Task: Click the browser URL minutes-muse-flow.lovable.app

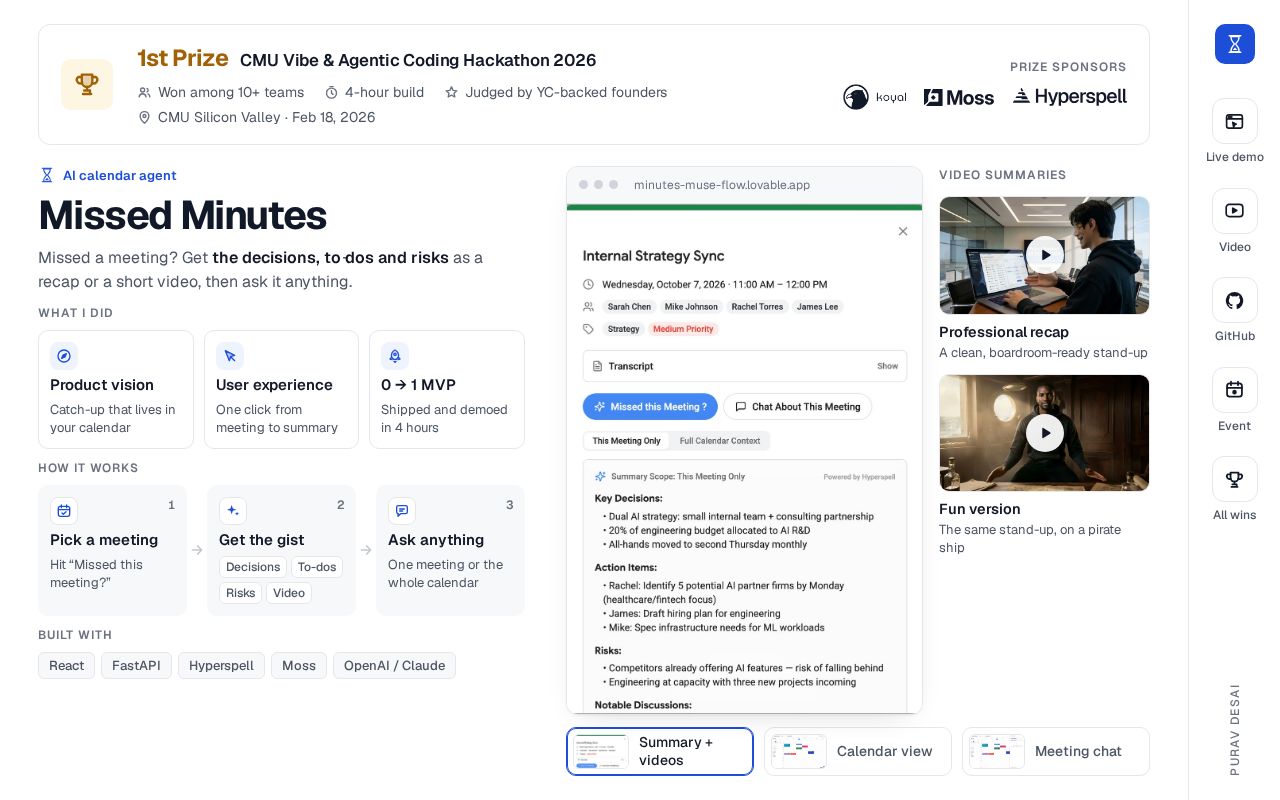Action: click(722, 185)
